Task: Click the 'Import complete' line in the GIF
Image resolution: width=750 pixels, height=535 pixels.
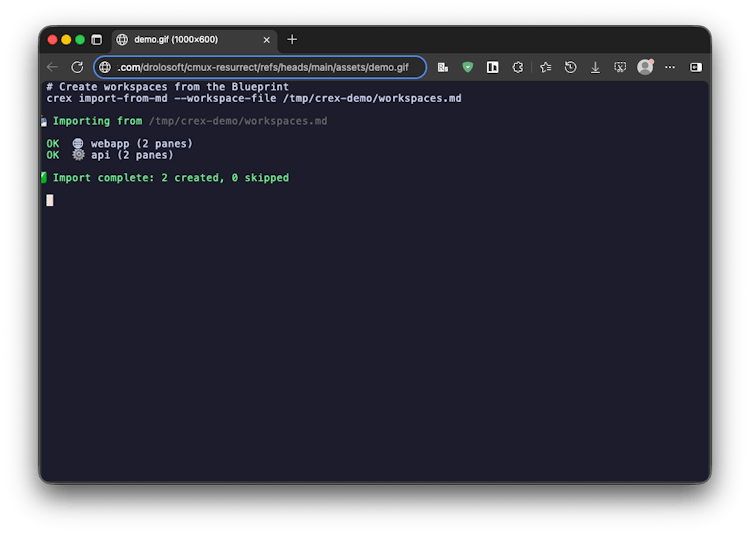Action: (170, 178)
